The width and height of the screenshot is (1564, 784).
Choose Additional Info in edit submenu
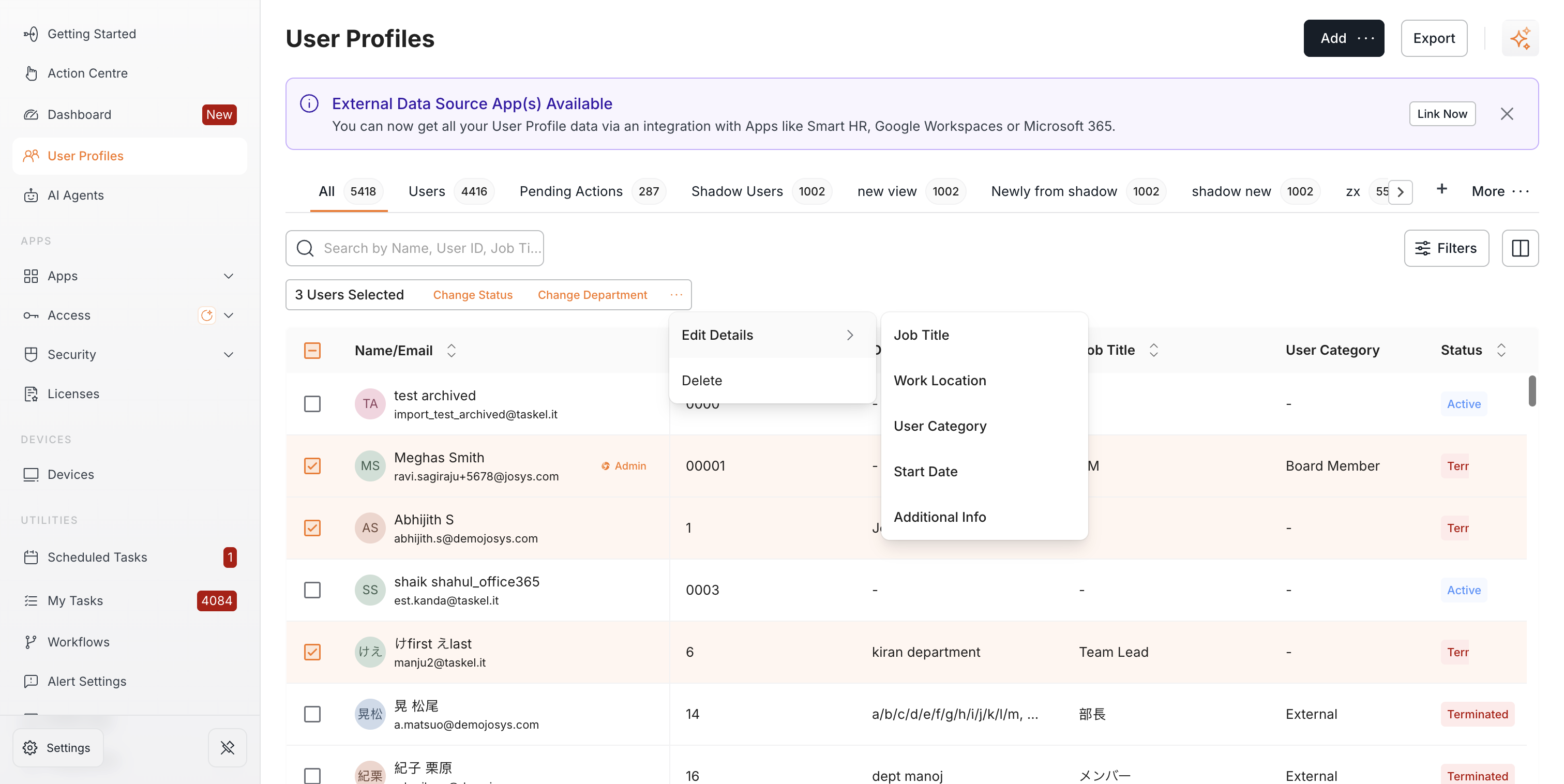984,517
